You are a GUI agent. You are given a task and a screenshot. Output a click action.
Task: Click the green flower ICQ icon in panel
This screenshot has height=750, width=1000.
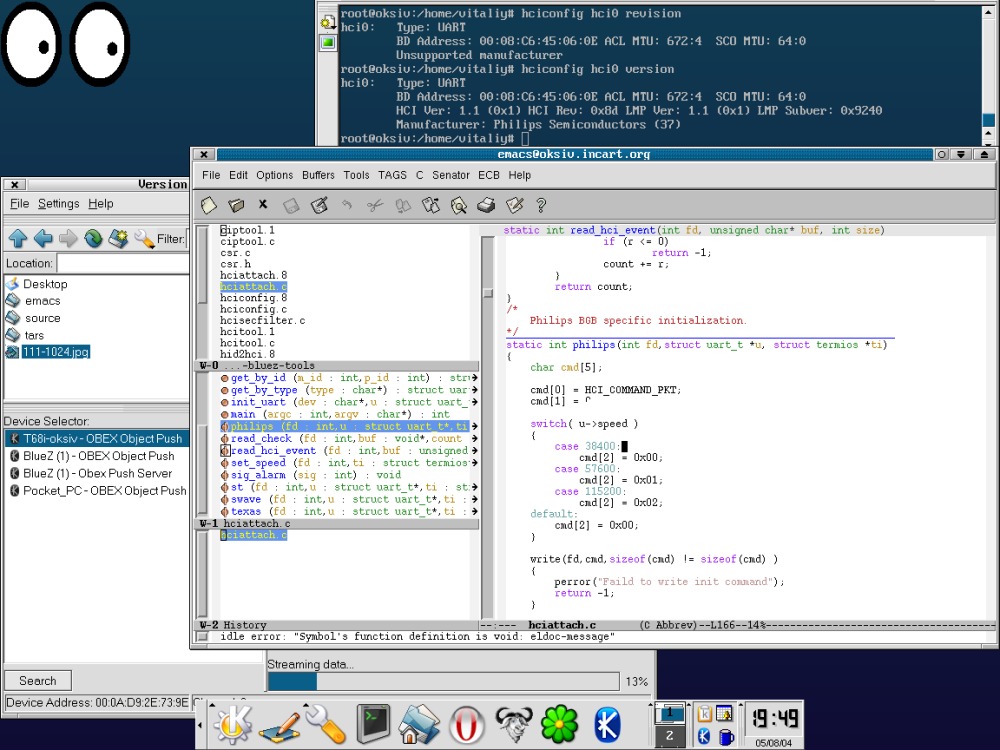559,725
